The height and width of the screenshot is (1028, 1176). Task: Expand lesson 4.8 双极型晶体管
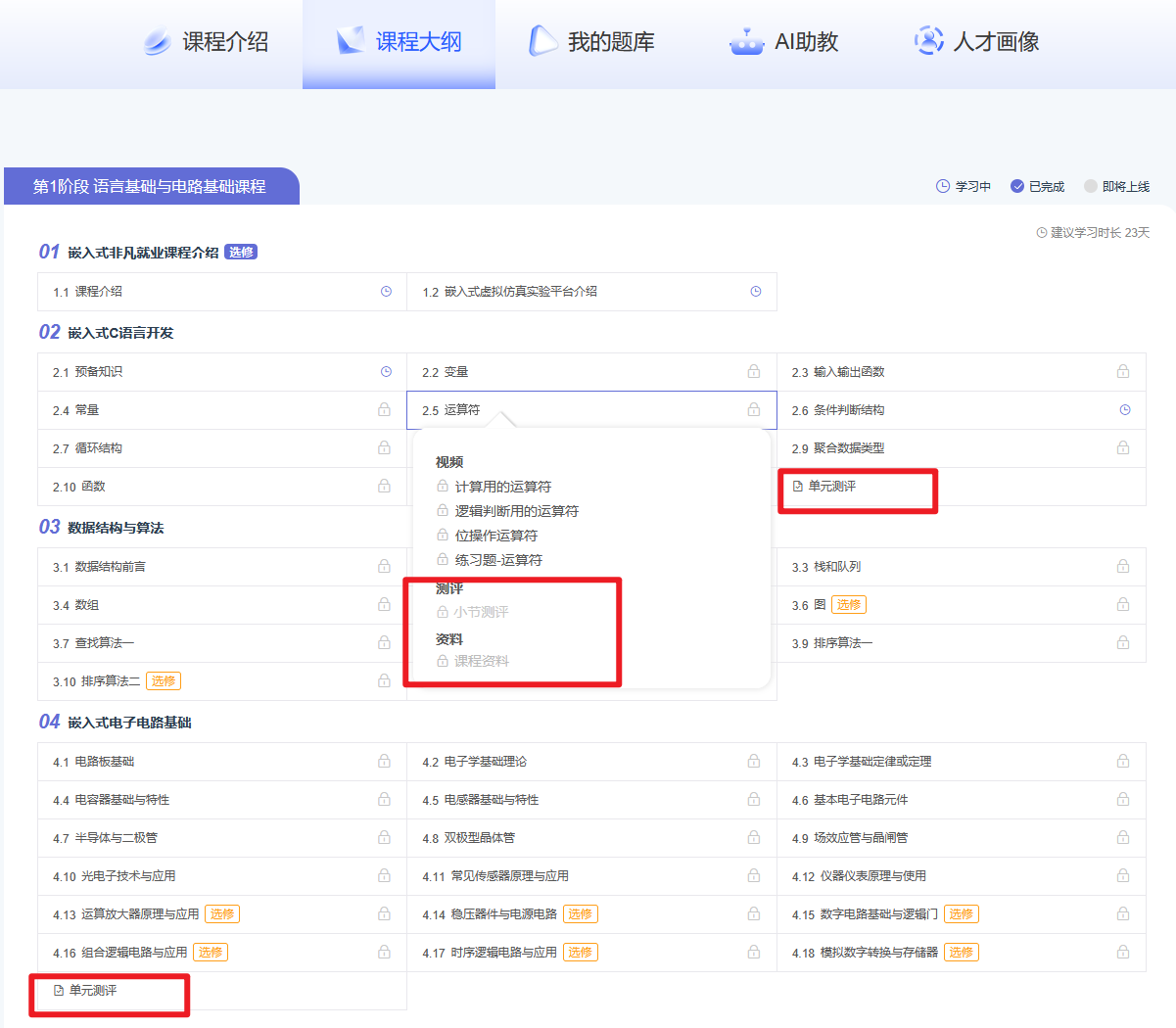pyautogui.click(x=591, y=838)
